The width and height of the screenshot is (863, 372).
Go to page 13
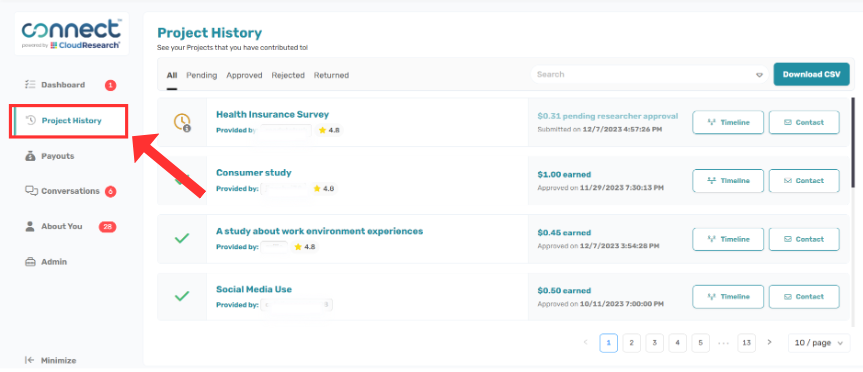coord(746,343)
